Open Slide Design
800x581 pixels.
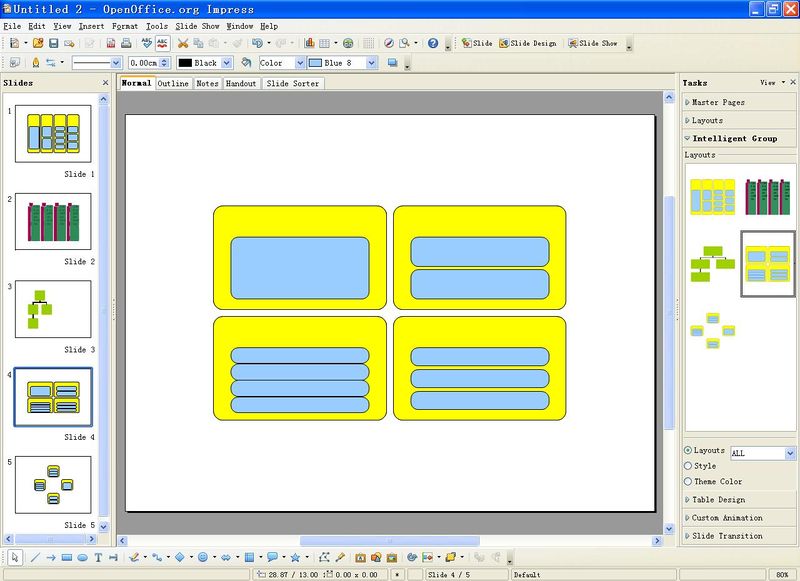click(x=528, y=43)
